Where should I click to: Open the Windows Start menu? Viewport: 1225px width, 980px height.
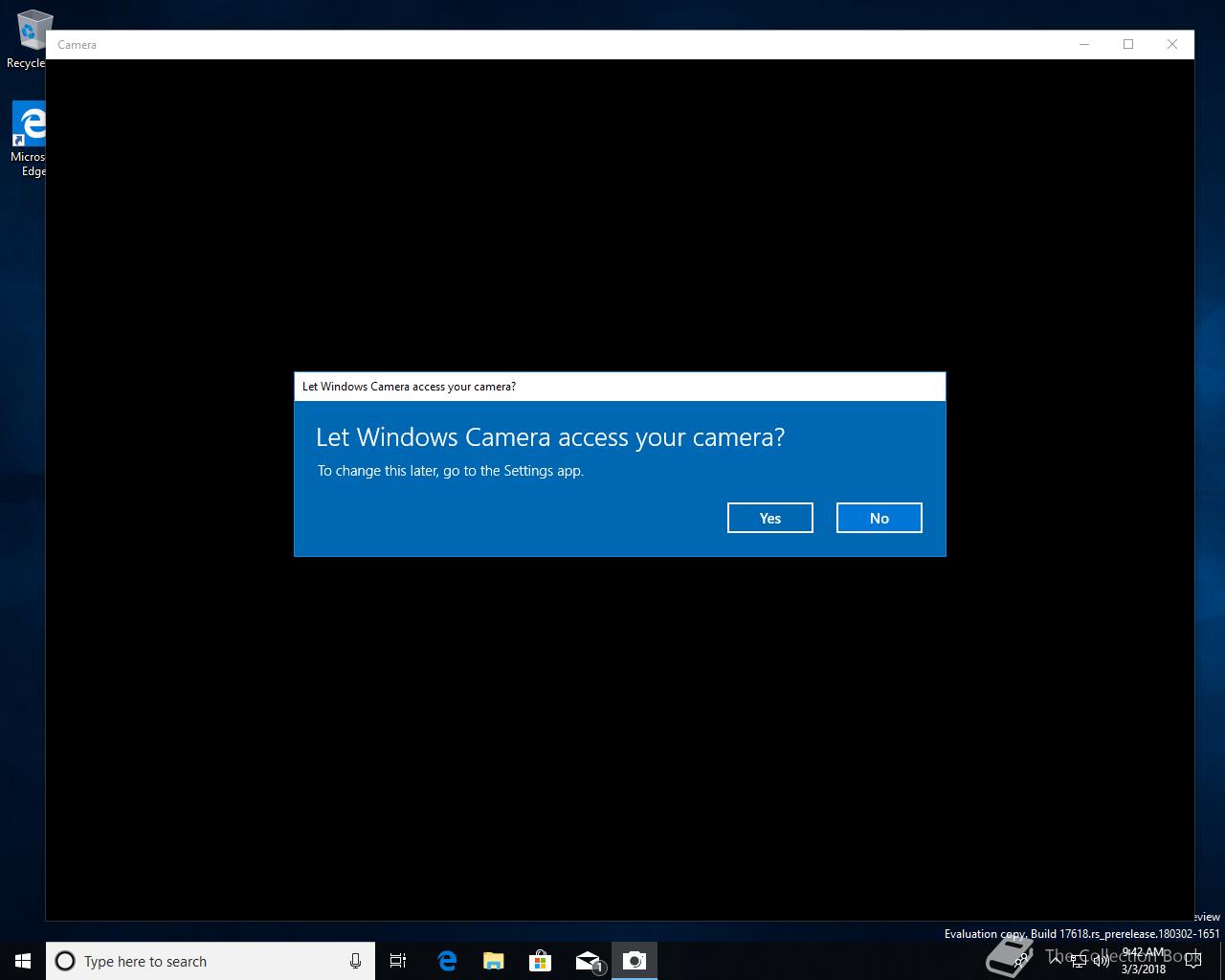[23, 961]
